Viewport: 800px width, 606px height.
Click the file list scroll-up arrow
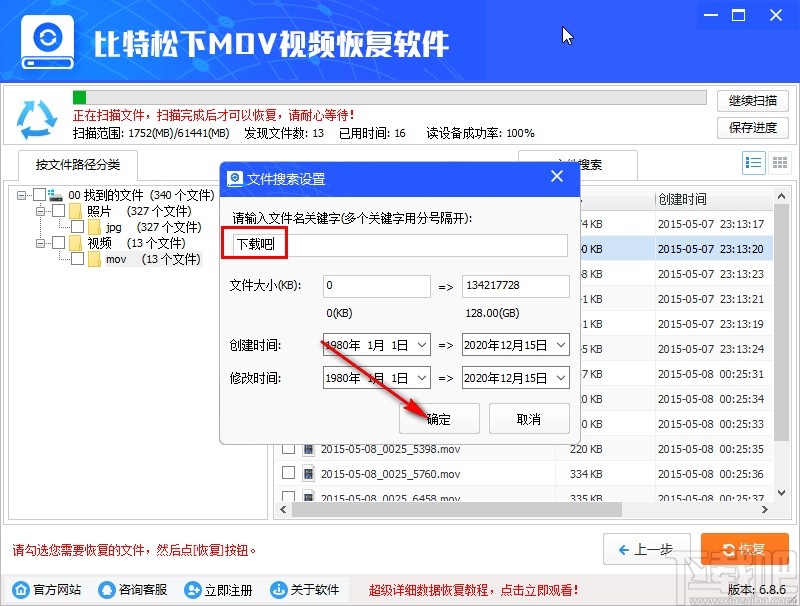(x=781, y=196)
